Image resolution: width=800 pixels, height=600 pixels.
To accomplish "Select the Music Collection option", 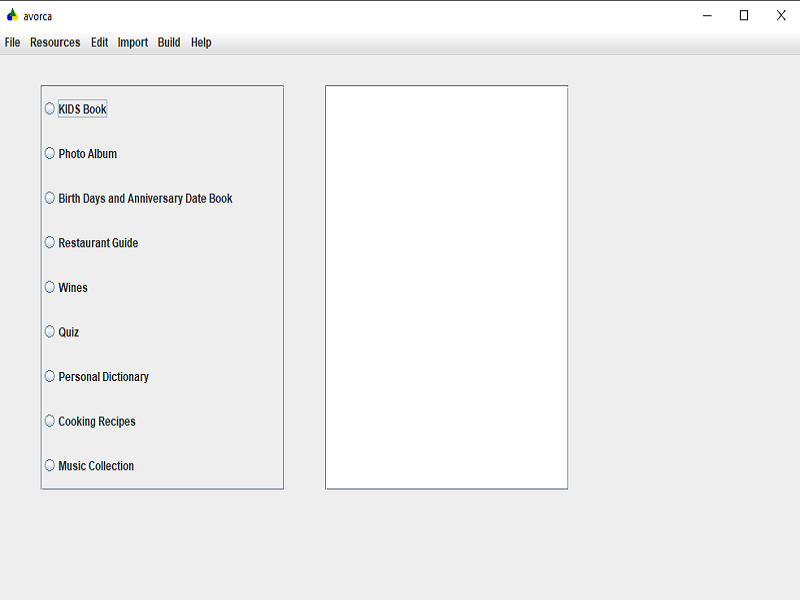I will (49, 465).
